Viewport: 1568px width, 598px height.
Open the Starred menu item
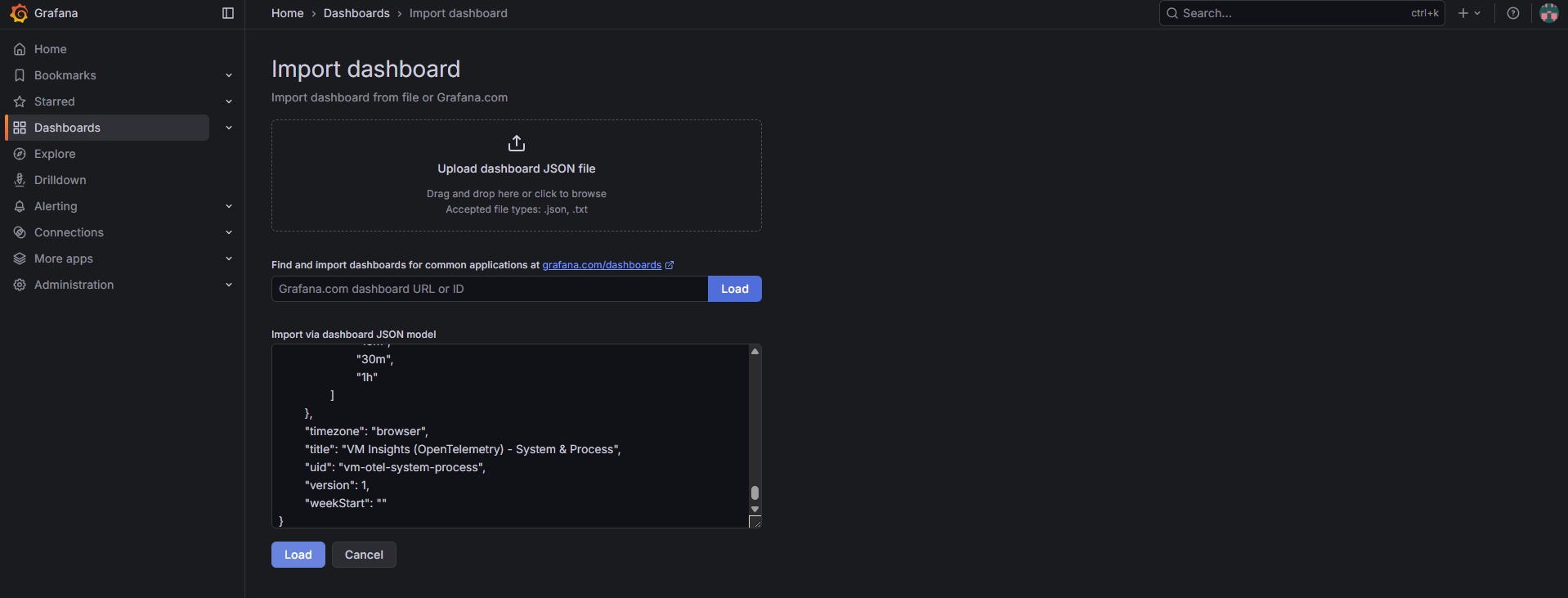[x=55, y=101]
